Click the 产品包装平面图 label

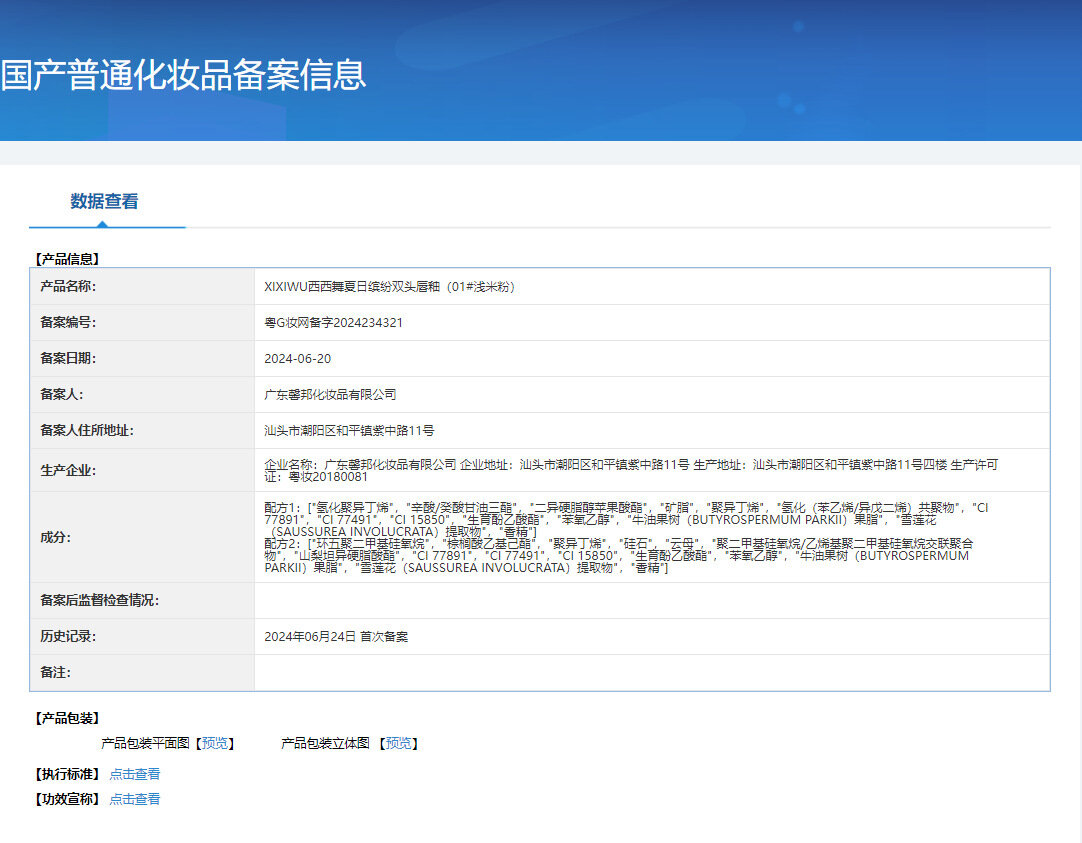pyautogui.click(x=145, y=743)
